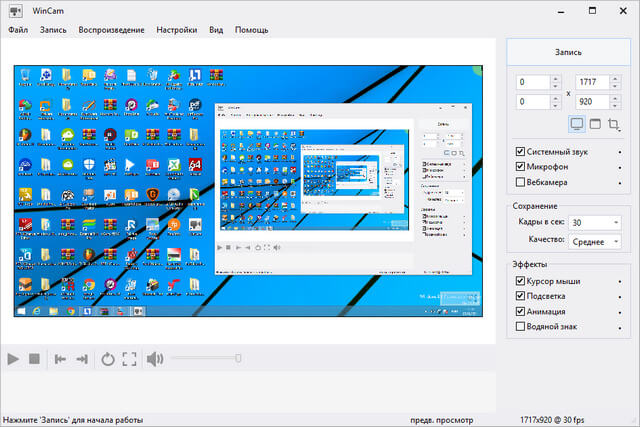Disable the Системный звук checkbox
The image size is (640, 427).
(x=520, y=152)
